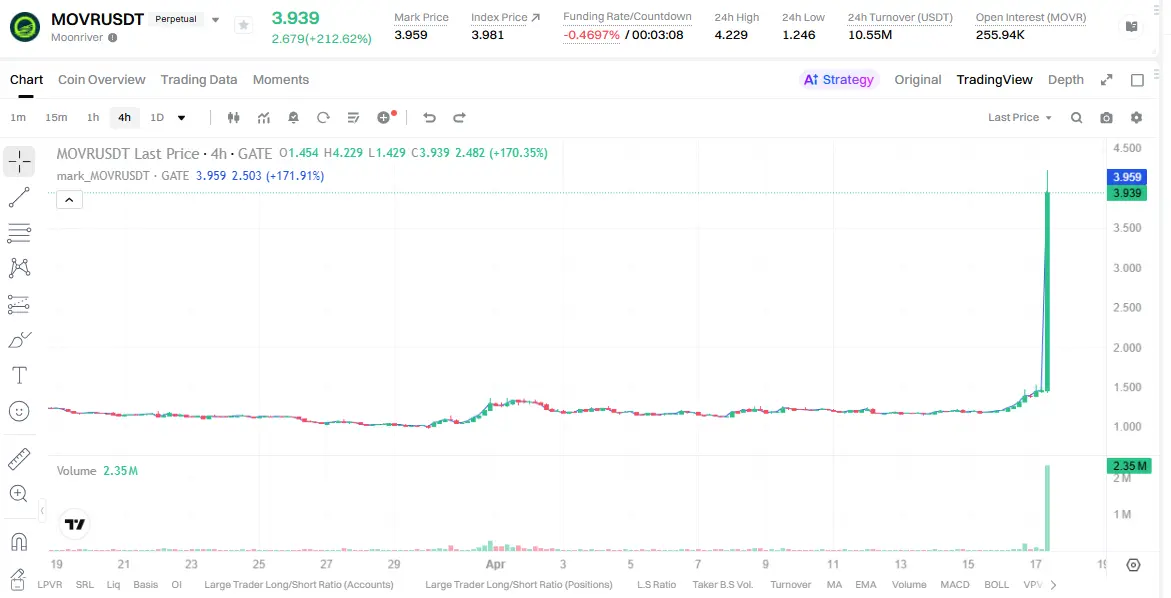Open the order lines list icon
Screen dimensions: 1171x598
354,117
